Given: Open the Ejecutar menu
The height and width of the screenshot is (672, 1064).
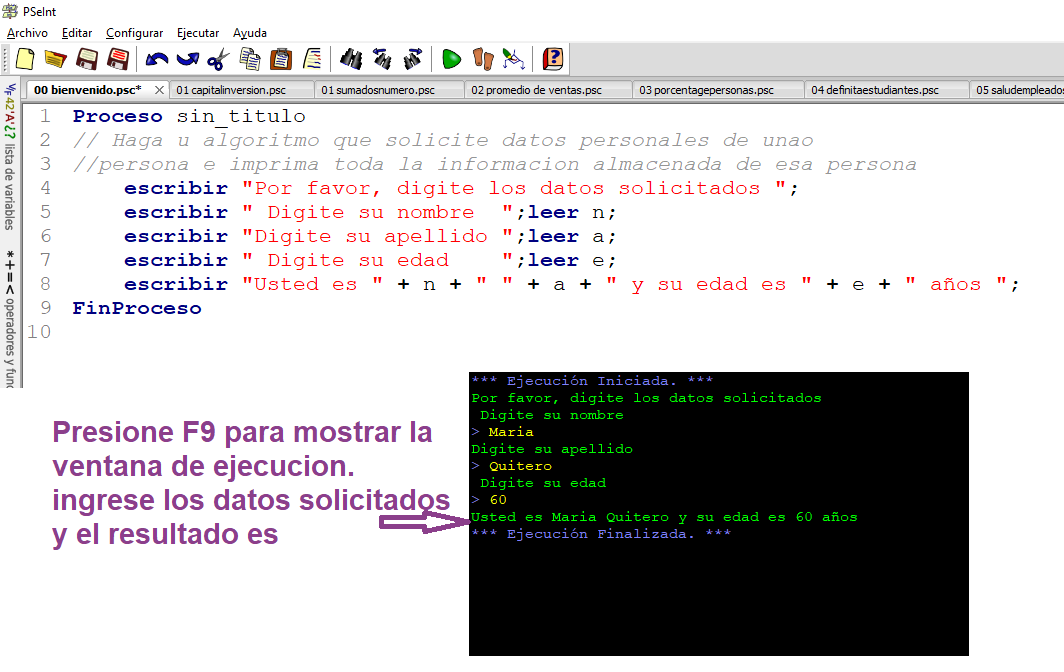Looking at the screenshot, I should tap(198, 33).
